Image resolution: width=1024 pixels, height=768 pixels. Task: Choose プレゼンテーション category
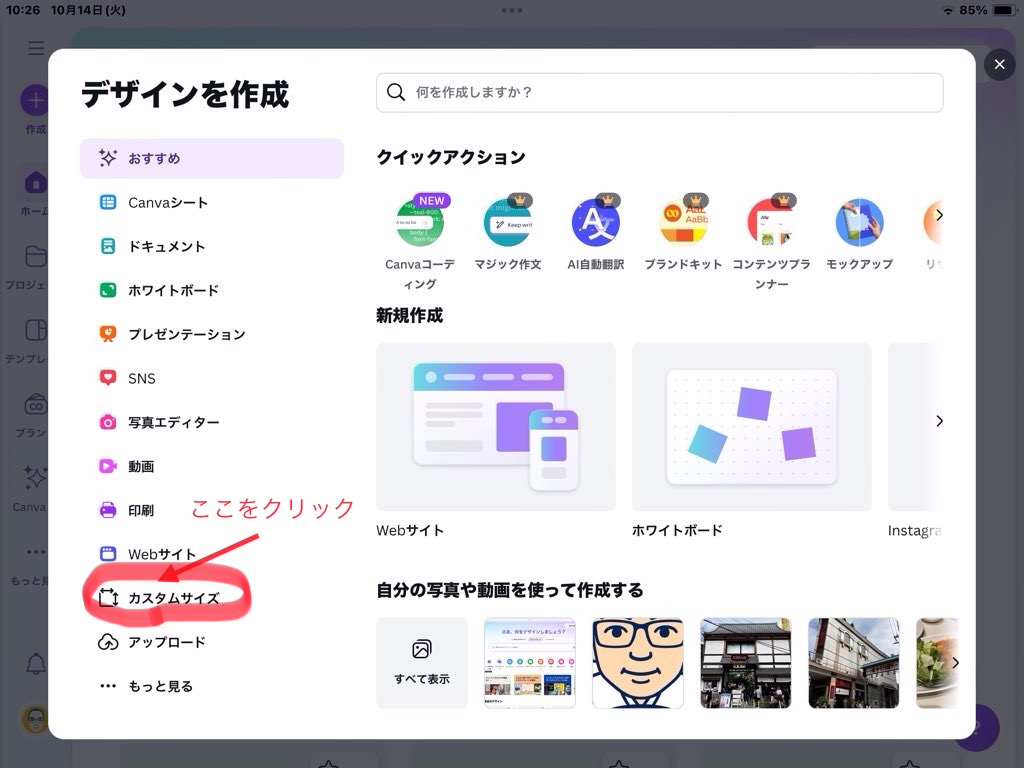coord(186,334)
